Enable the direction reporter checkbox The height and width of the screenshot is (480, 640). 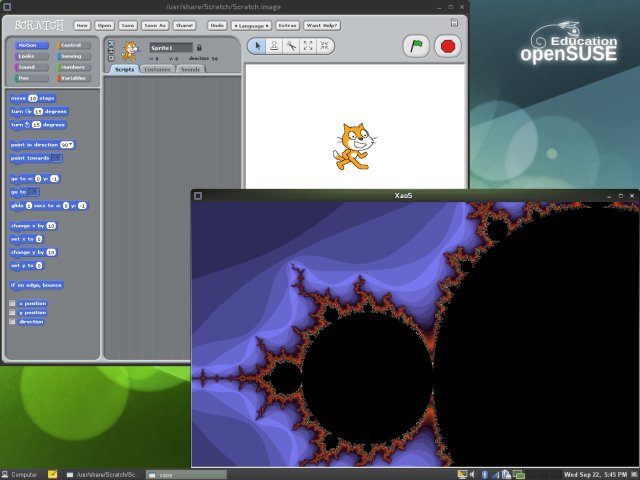[12, 322]
